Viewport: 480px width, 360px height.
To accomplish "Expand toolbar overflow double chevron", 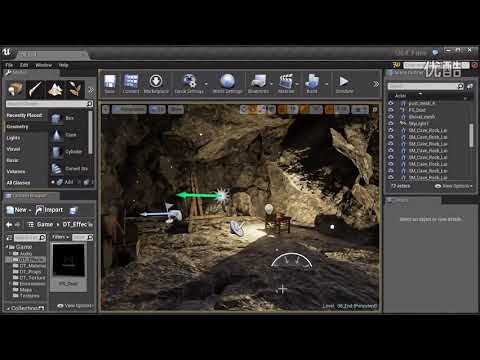I will point(375,84).
